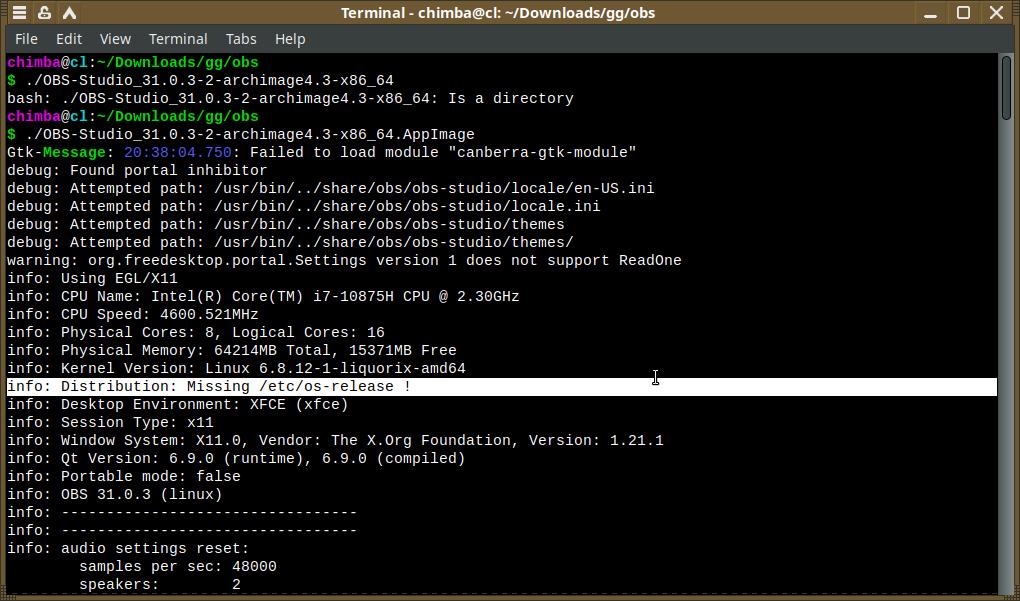Click the en-US.ini attempted path line
Screen dimensions: 1020x601
point(330,189)
